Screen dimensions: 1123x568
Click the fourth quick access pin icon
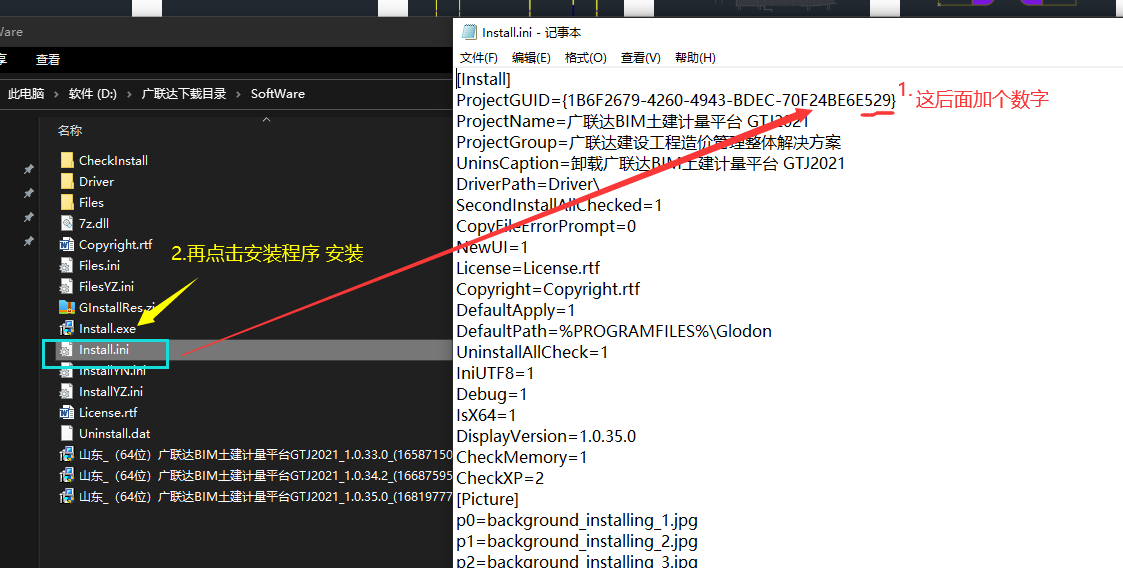[x=28, y=241]
